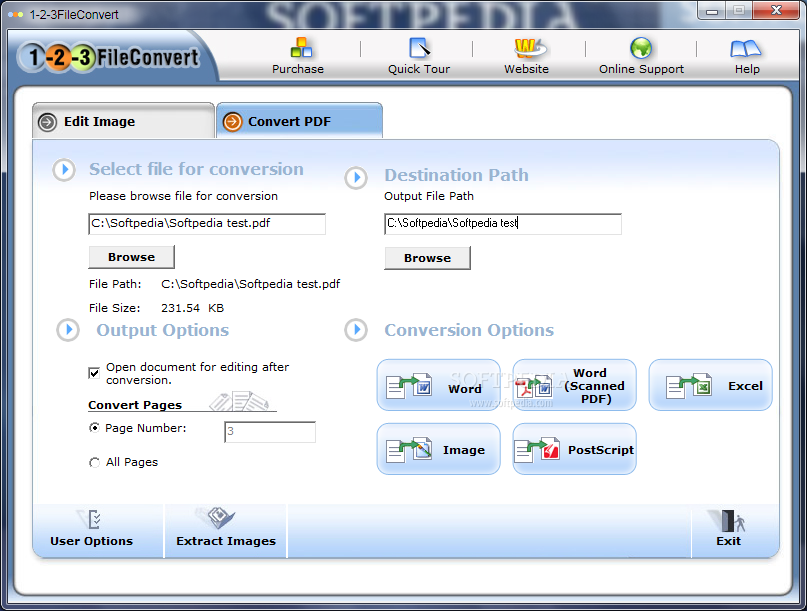The width and height of the screenshot is (807, 611).
Task: Click the Edit Image tab arrow icon
Action: coord(47,122)
